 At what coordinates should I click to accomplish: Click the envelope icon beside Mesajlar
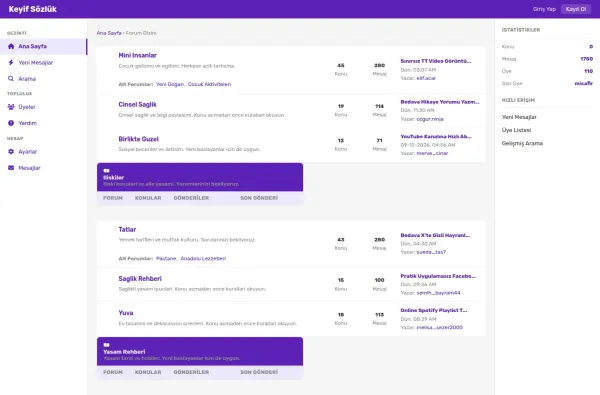[11, 168]
